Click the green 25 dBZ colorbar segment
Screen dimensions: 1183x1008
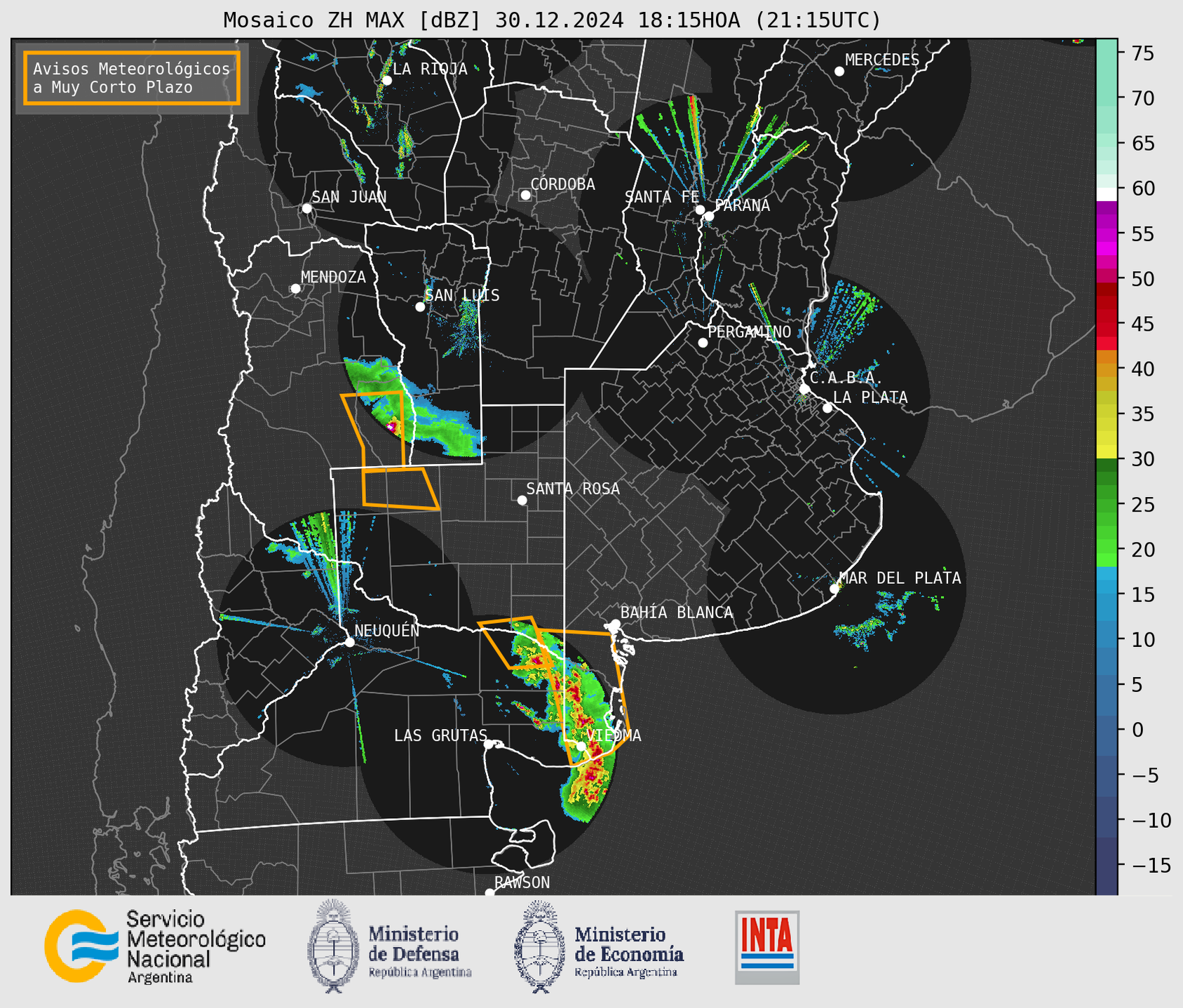[x=1106, y=505]
